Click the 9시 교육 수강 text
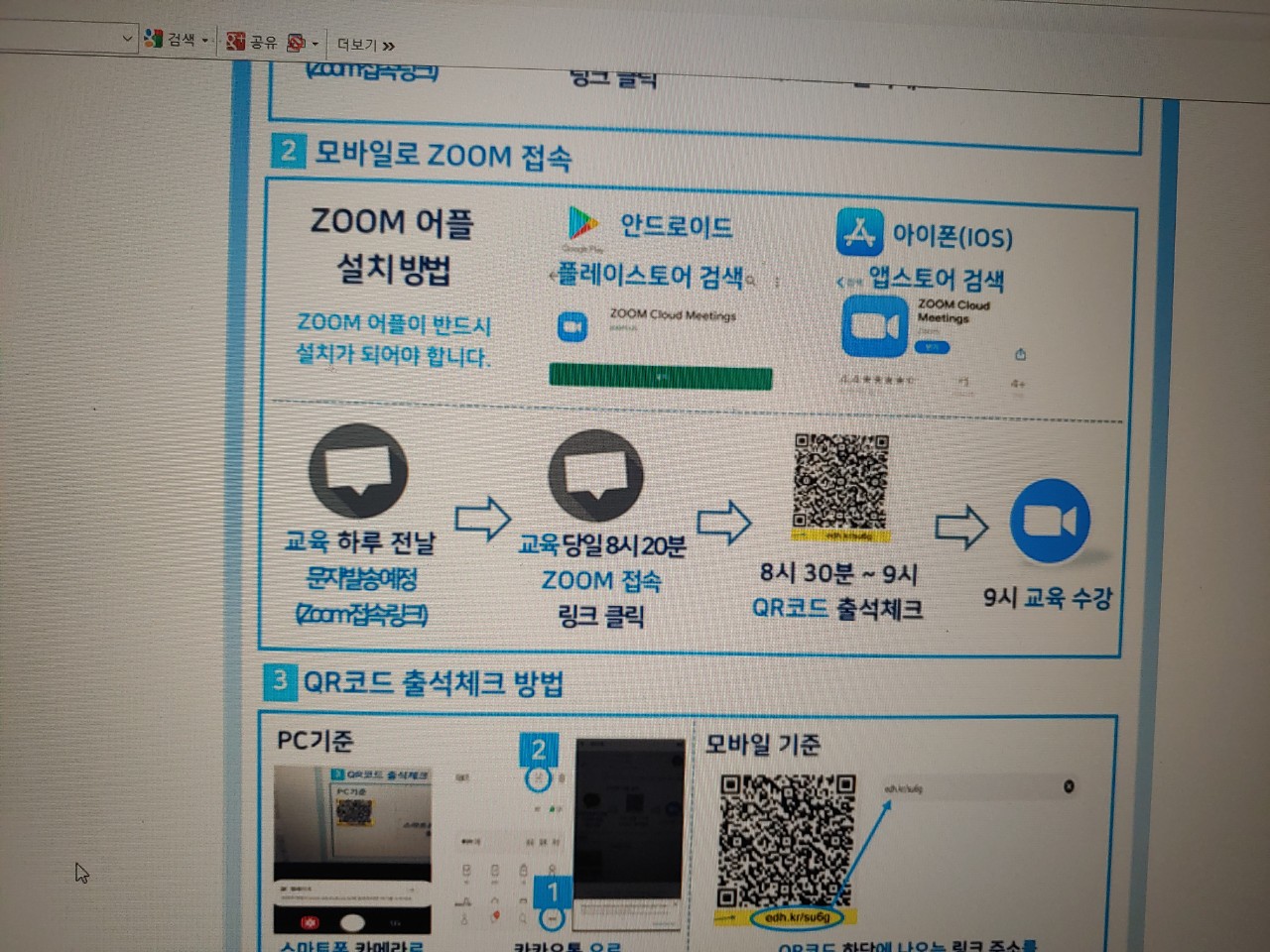The height and width of the screenshot is (952, 1270). coord(1048,598)
